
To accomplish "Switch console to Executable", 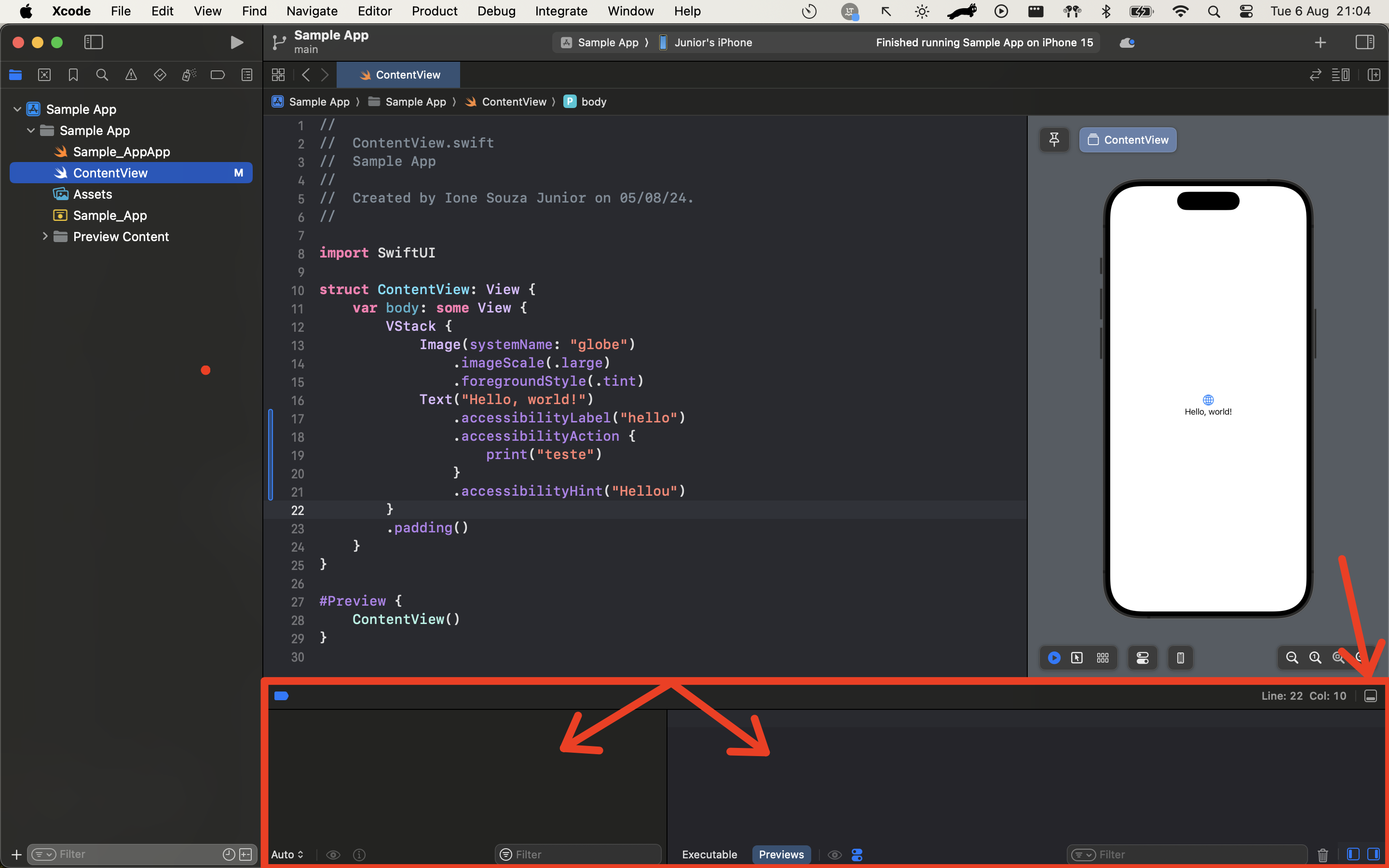I will pyautogui.click(x=709, y=855).
